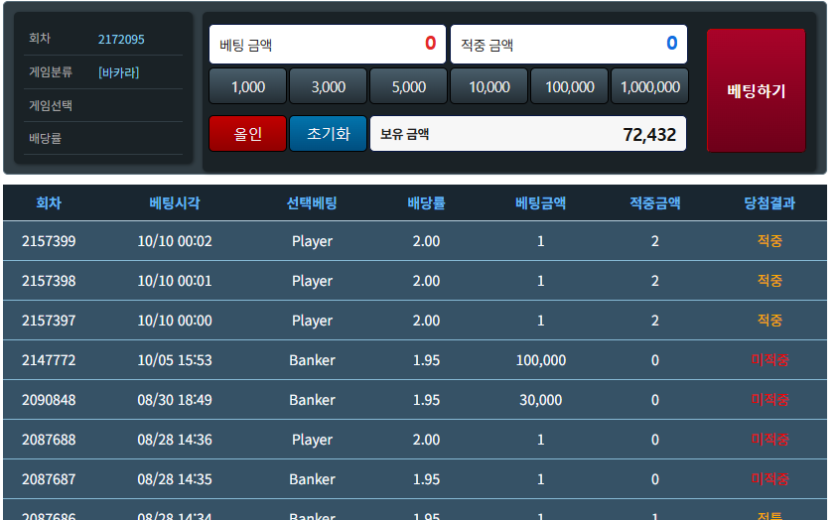Viewport: 835px width, 520px height.
Task: Click round number 2172095
Action: click(x=121, y=39)
